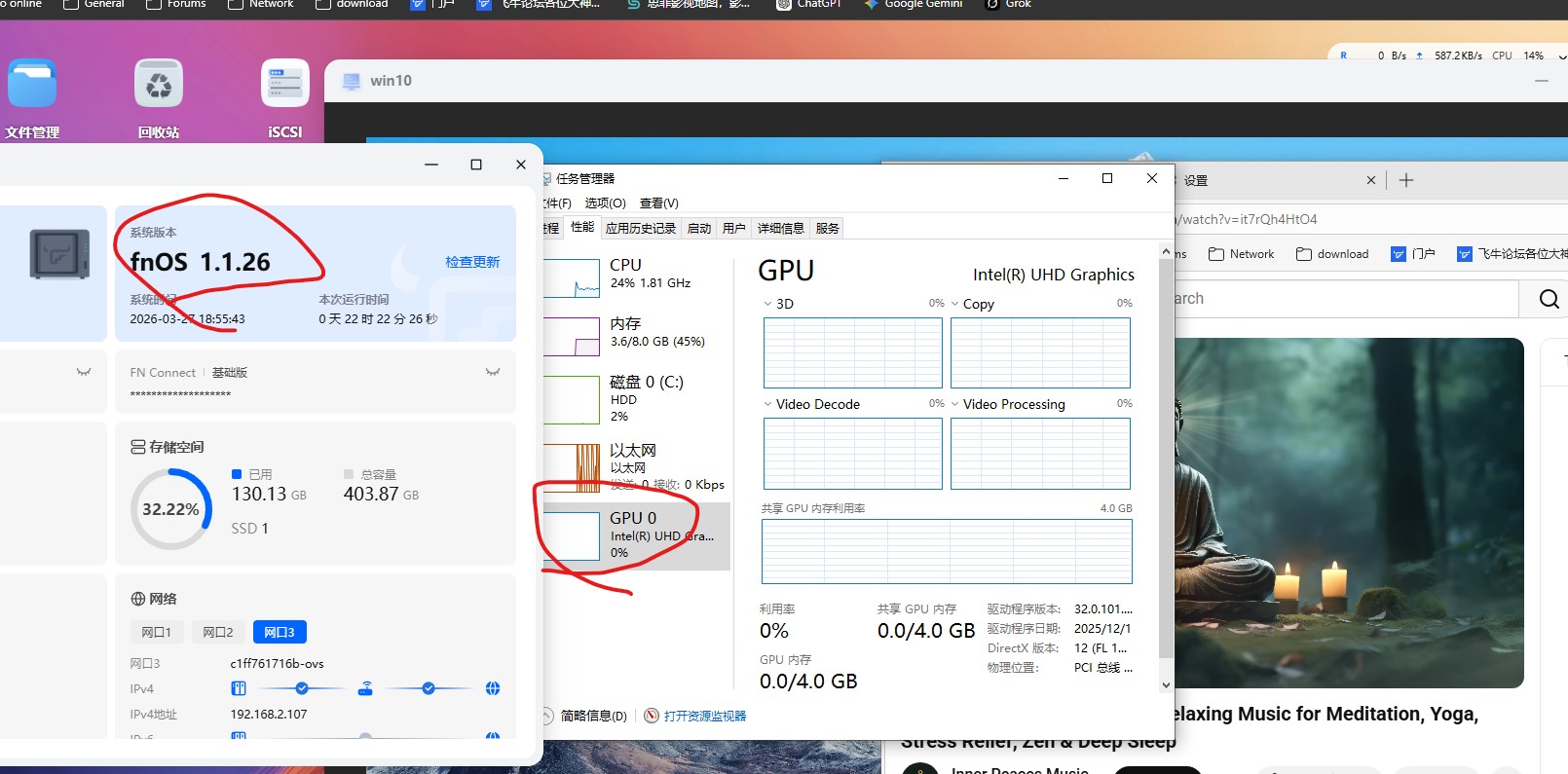The width and height of the screenshot is (1568, 774).
Task: Open the 选项(O) menu in Task Manager
Action: click(x=606, y=203)
